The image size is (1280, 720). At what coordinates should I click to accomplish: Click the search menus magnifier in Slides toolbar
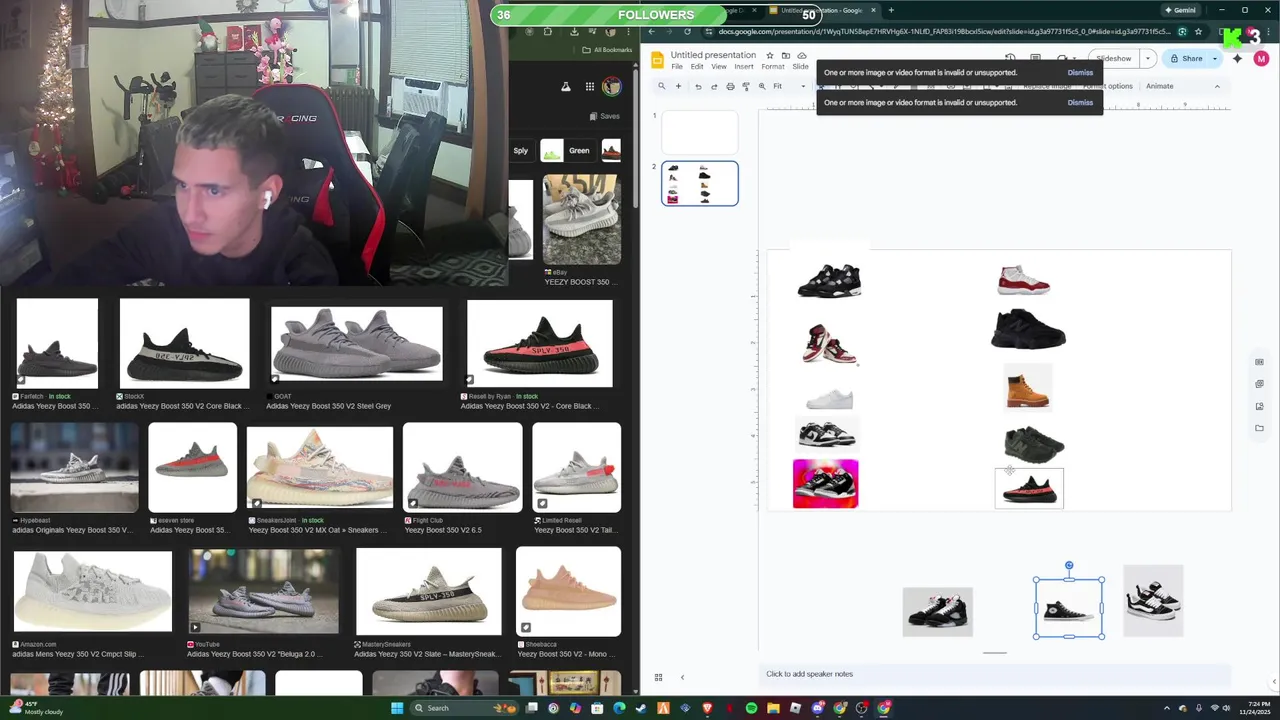(661, 86)
